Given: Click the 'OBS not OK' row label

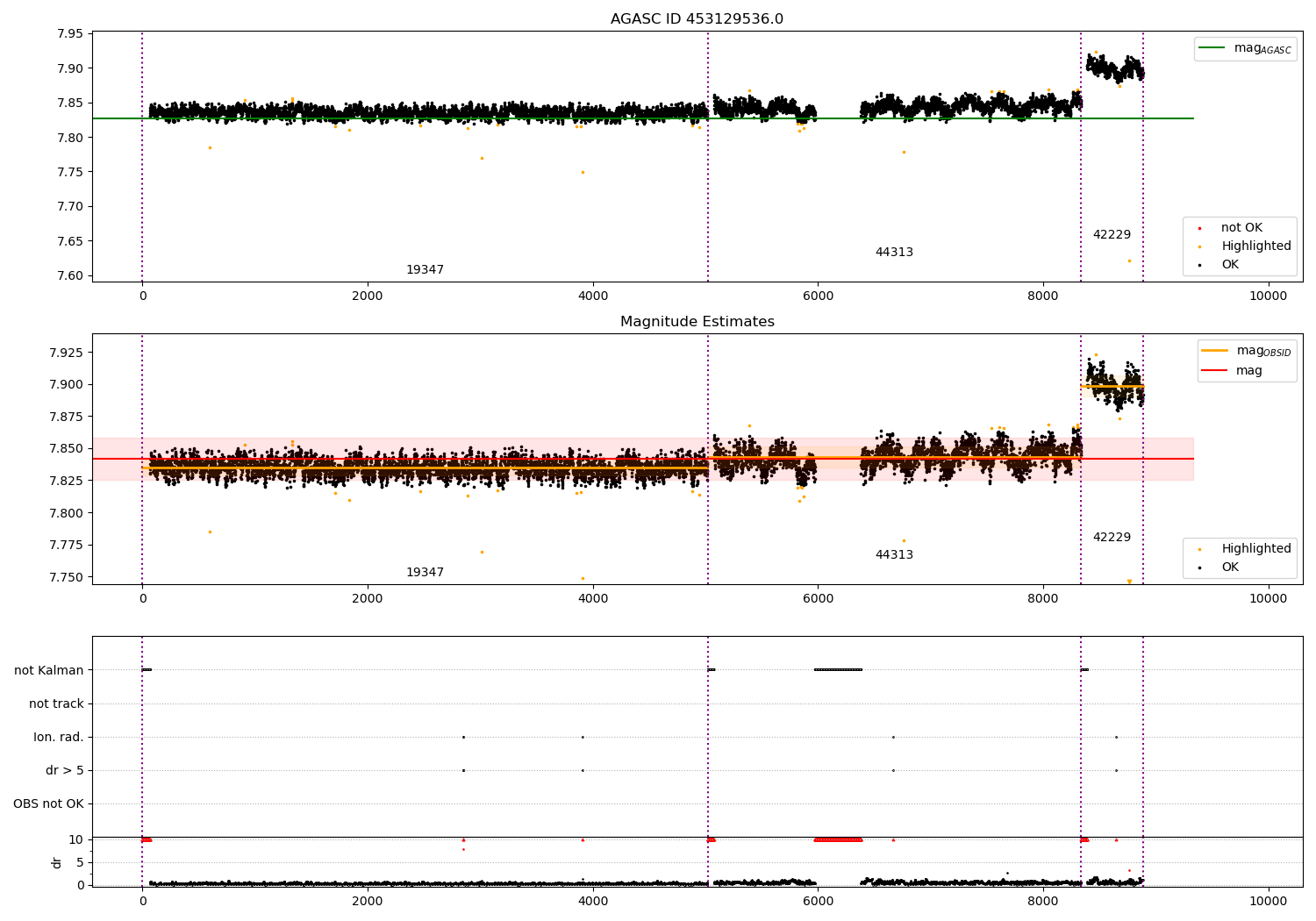Looking at the screenshot, I should [x=48, y=804].
